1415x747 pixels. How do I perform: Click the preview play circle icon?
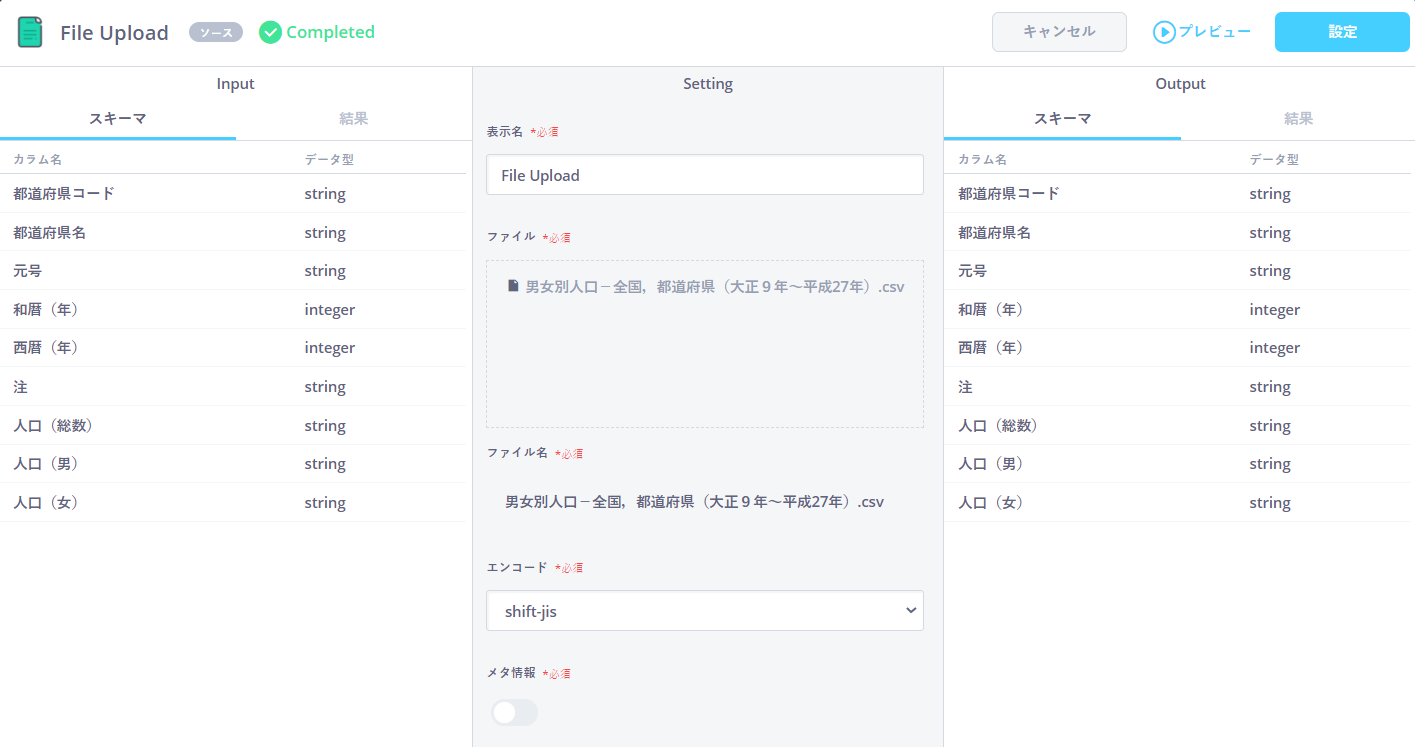[1164, 32]
